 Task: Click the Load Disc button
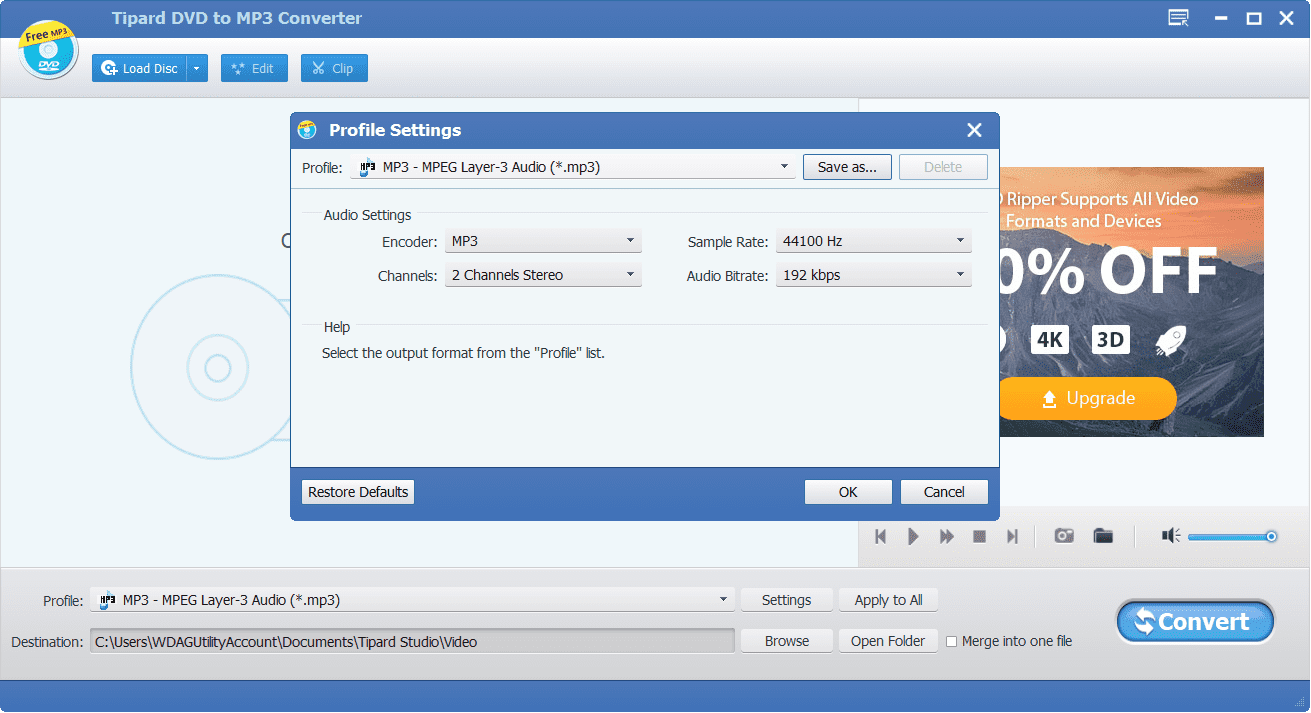(139, 68)
